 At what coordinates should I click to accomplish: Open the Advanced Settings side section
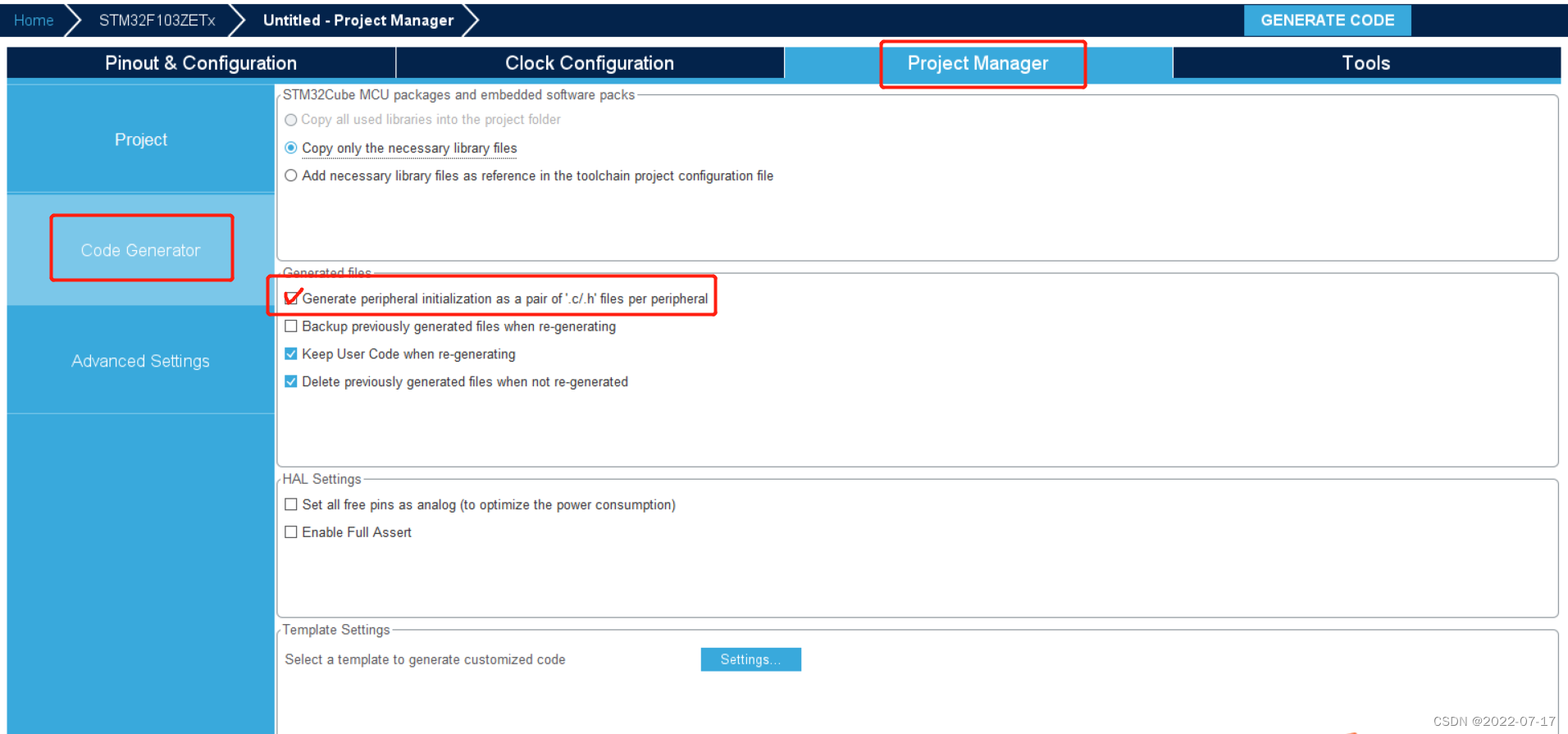click(141, 361)
